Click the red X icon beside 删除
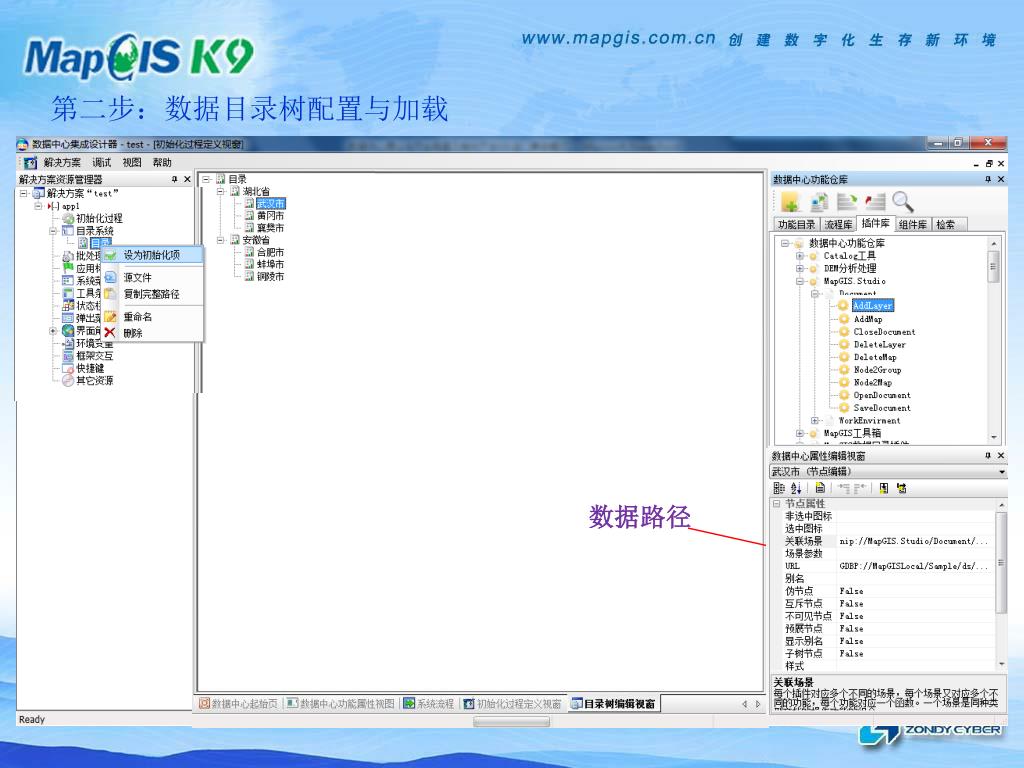The width and height of the screenshot is (1024, 768). tap(110, 332)
